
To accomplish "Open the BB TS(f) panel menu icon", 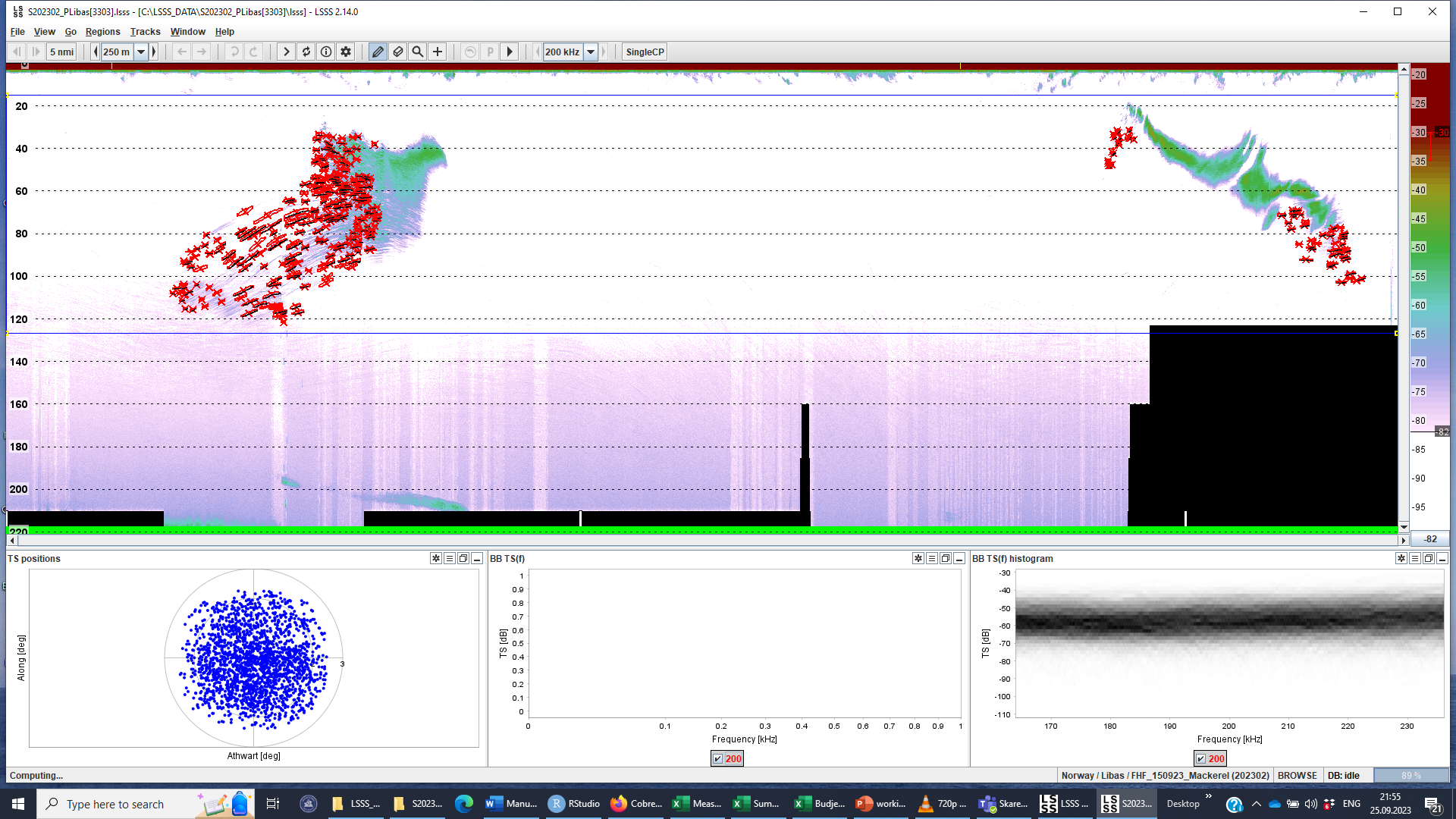I will point(930,558).
